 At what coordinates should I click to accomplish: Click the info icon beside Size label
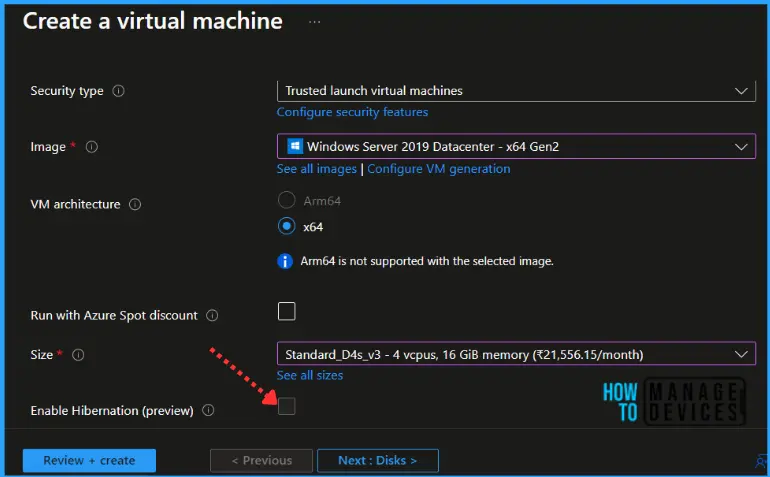pyautogui.click(x=78, y=355)
